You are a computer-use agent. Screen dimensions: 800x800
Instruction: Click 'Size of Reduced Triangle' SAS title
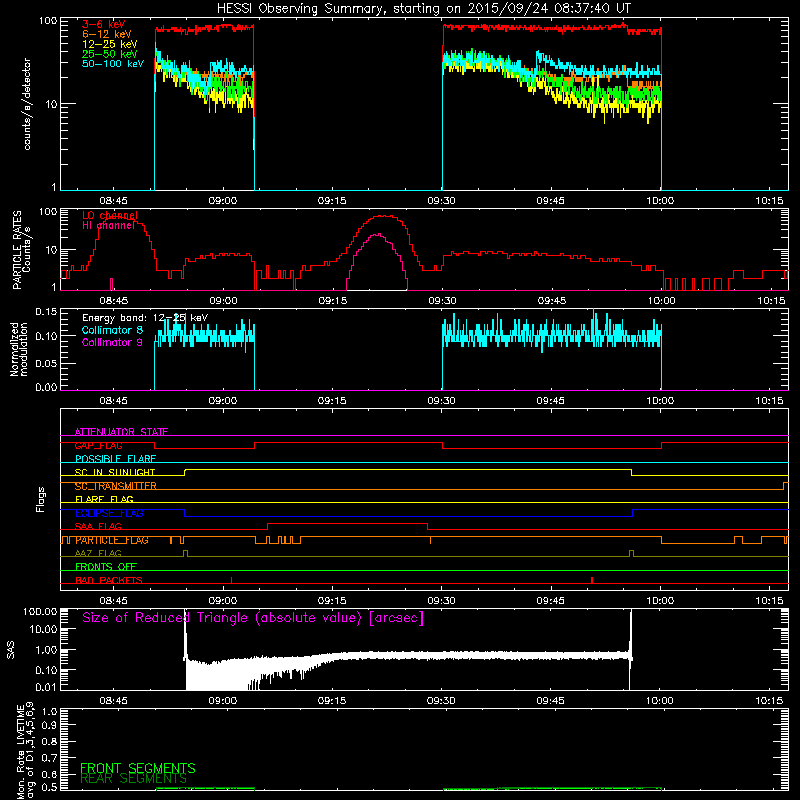coord(253,618)
